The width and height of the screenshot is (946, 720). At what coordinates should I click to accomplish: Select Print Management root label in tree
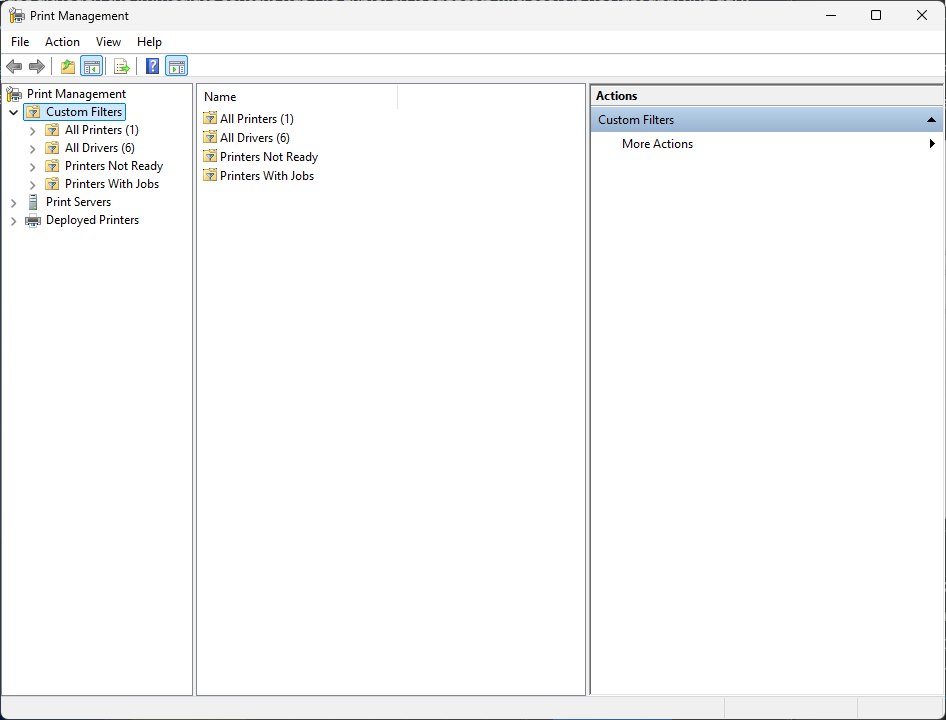(76, 94)
